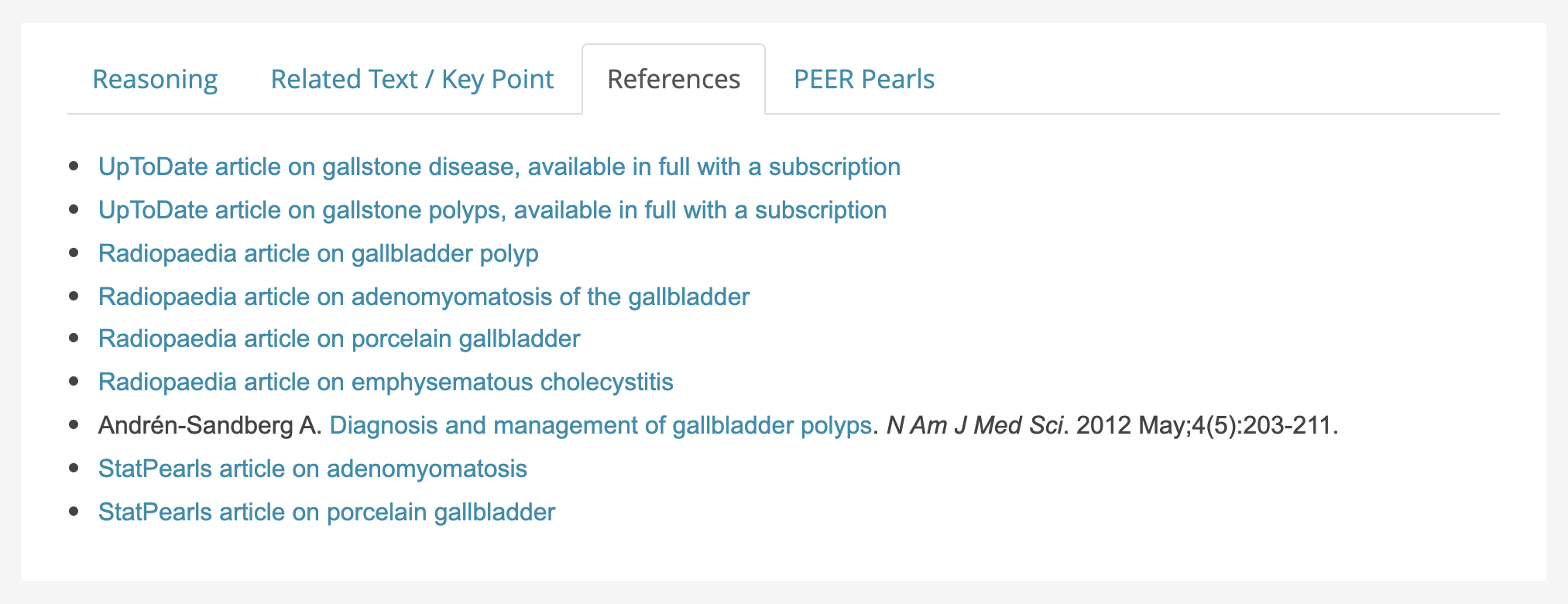
Task: Follow Radiopaedia link on porcelain gallbladder
Action: pos(339,338)
